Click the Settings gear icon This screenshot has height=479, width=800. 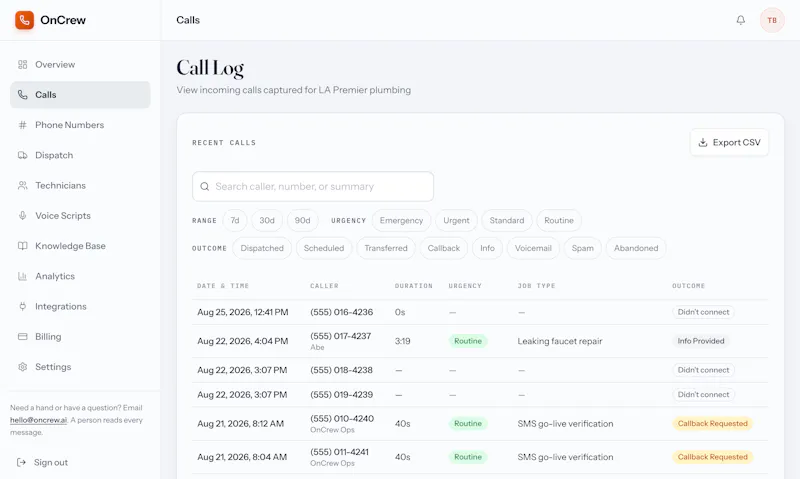(x=22, y=367)
